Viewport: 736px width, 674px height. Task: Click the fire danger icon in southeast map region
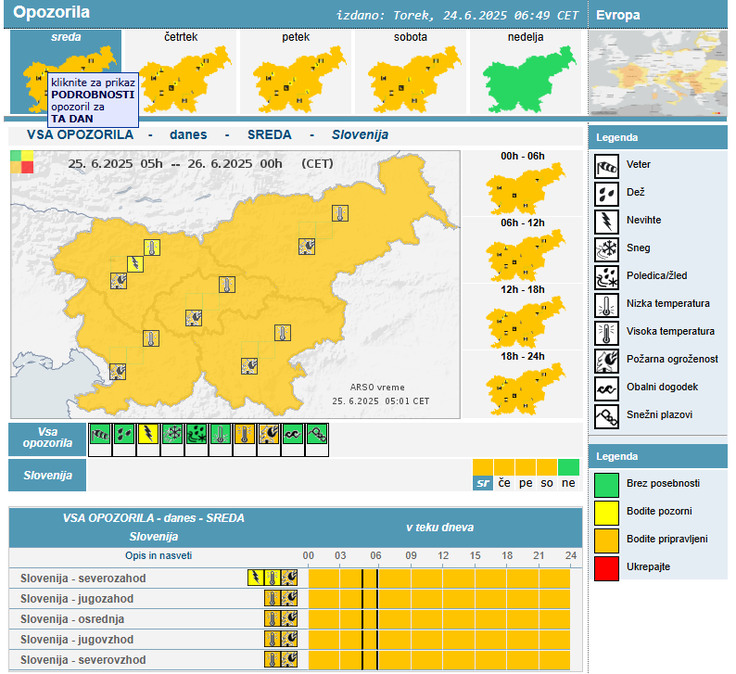(x=249, y=366)
